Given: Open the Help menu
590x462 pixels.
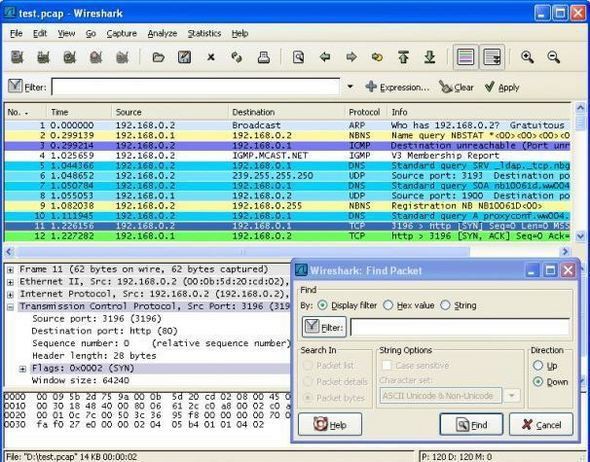Looking at the screenshot, I should click(x=240, y=33).
